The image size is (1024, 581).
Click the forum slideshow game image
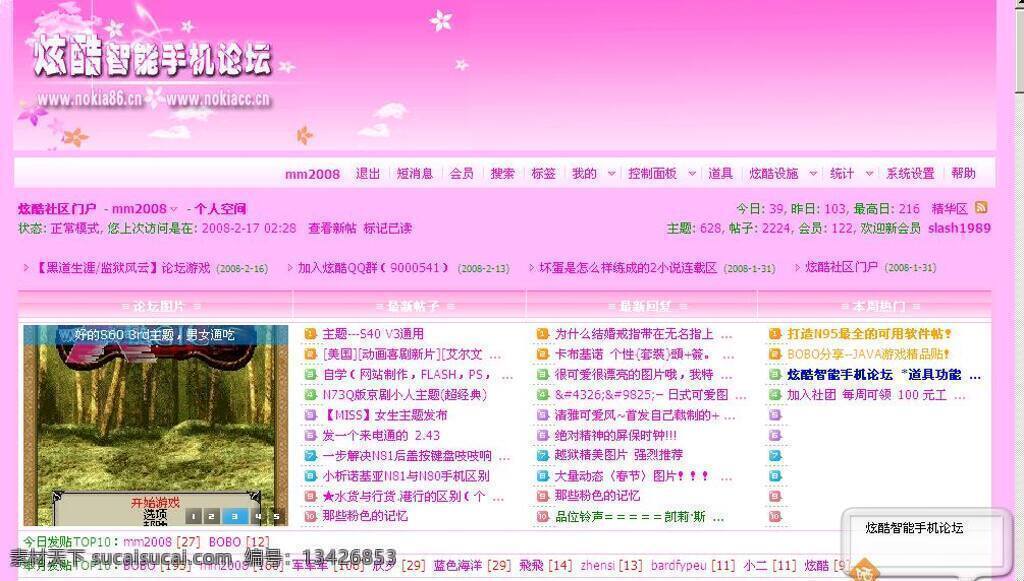tap(155, 426)
